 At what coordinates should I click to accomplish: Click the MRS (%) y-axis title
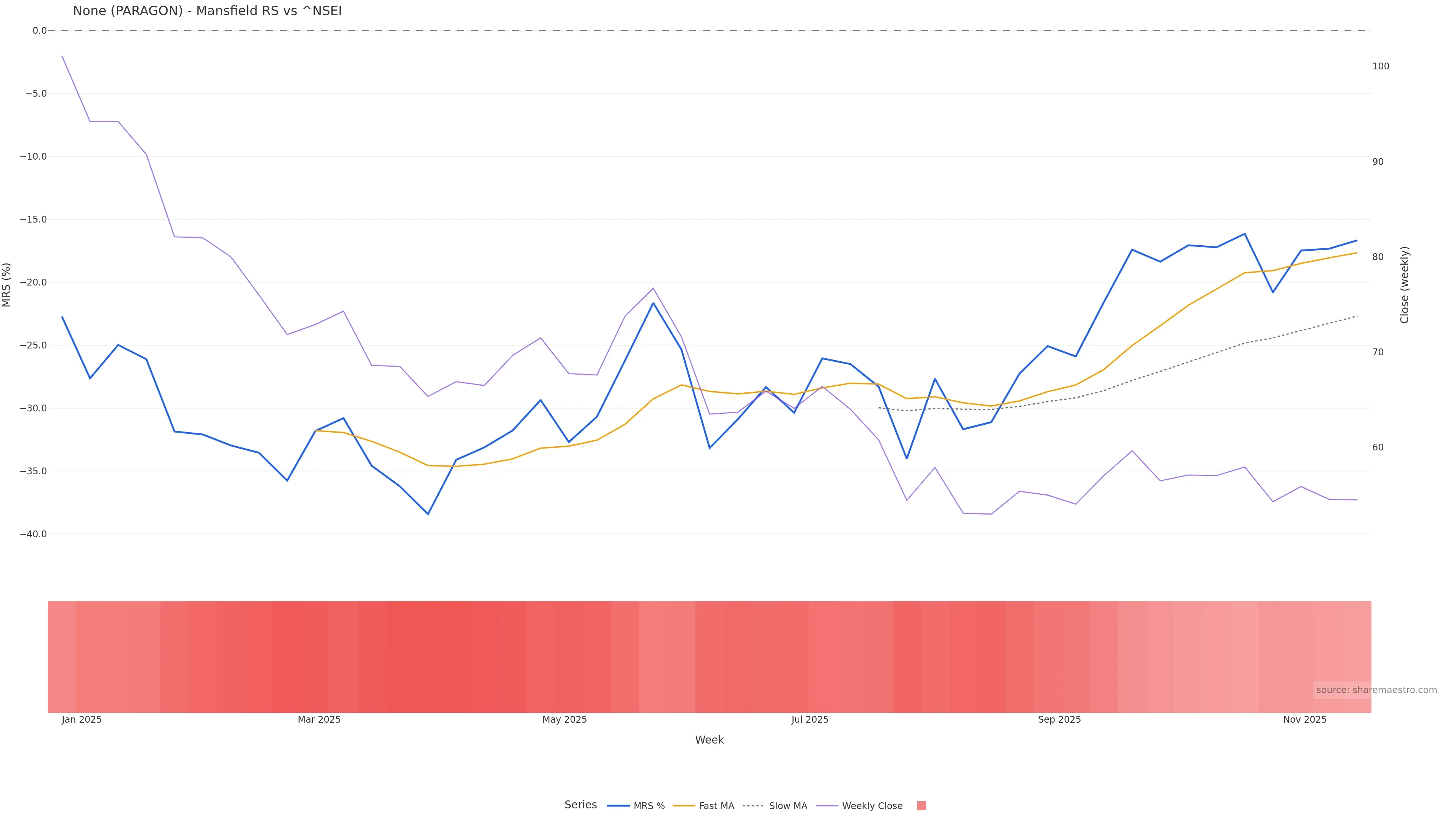click(x=7, y=285)
